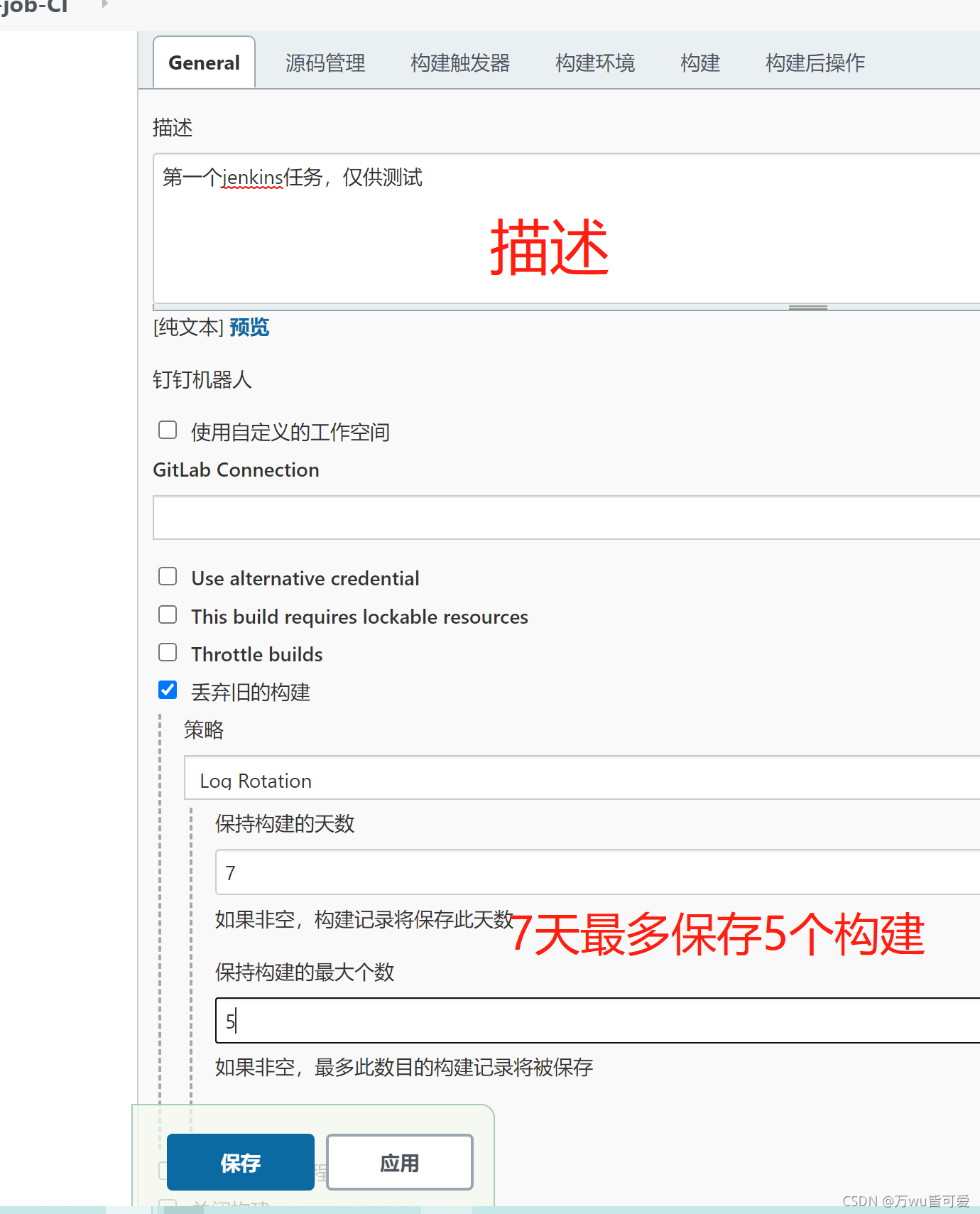This screenshot has width=980, height=1214.
Task: Go to the 构建环境 tab
Action: pos(595,63)
